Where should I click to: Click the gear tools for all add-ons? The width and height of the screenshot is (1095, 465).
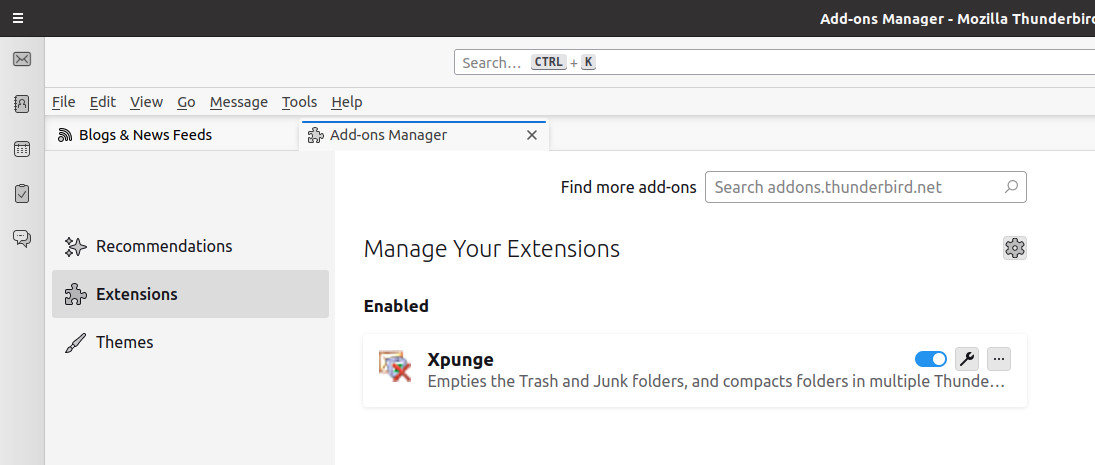click(1015, 248)
